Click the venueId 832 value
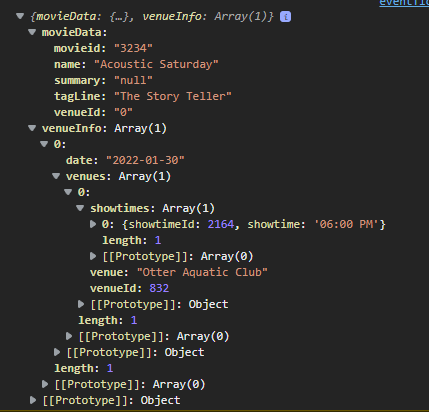The image size is (429, 412). click(x=159, y=288)
